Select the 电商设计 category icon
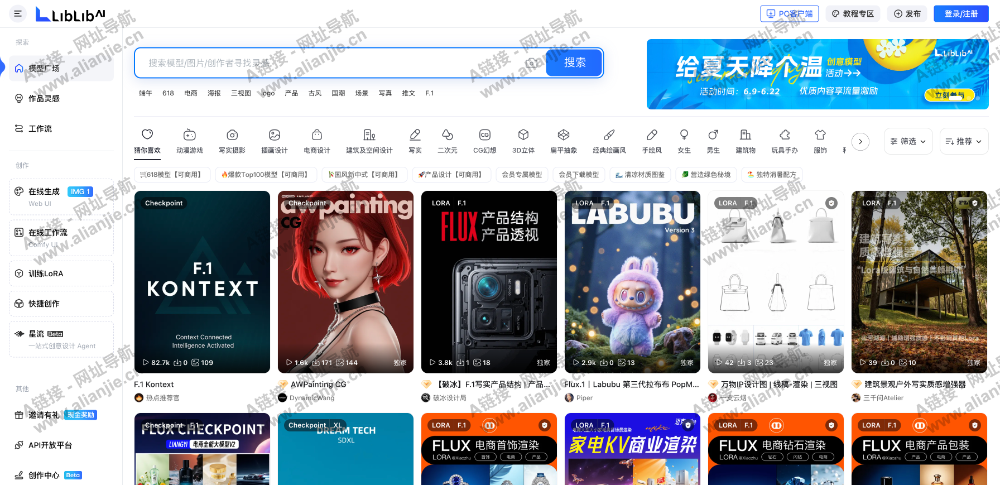1000x485 pixels. pos(316,141)
